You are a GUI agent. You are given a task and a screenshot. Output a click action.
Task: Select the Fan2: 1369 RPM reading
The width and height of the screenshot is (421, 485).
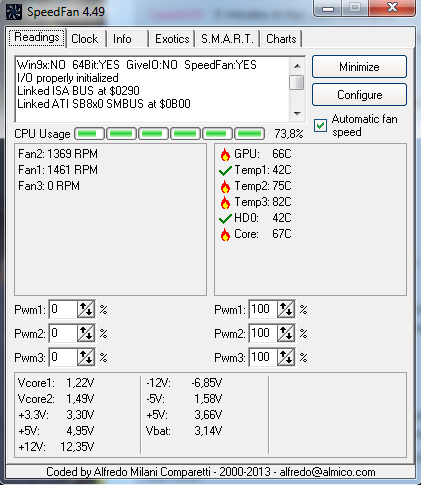click(x=58, y=154)
